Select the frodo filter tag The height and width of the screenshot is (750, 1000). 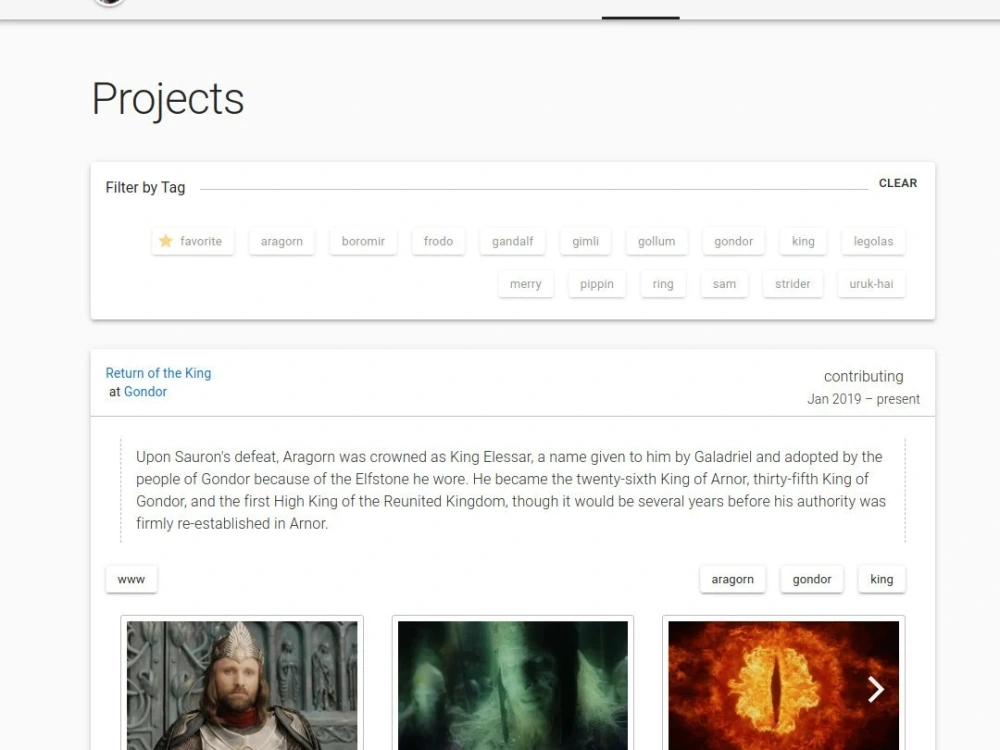pos(438,241)
